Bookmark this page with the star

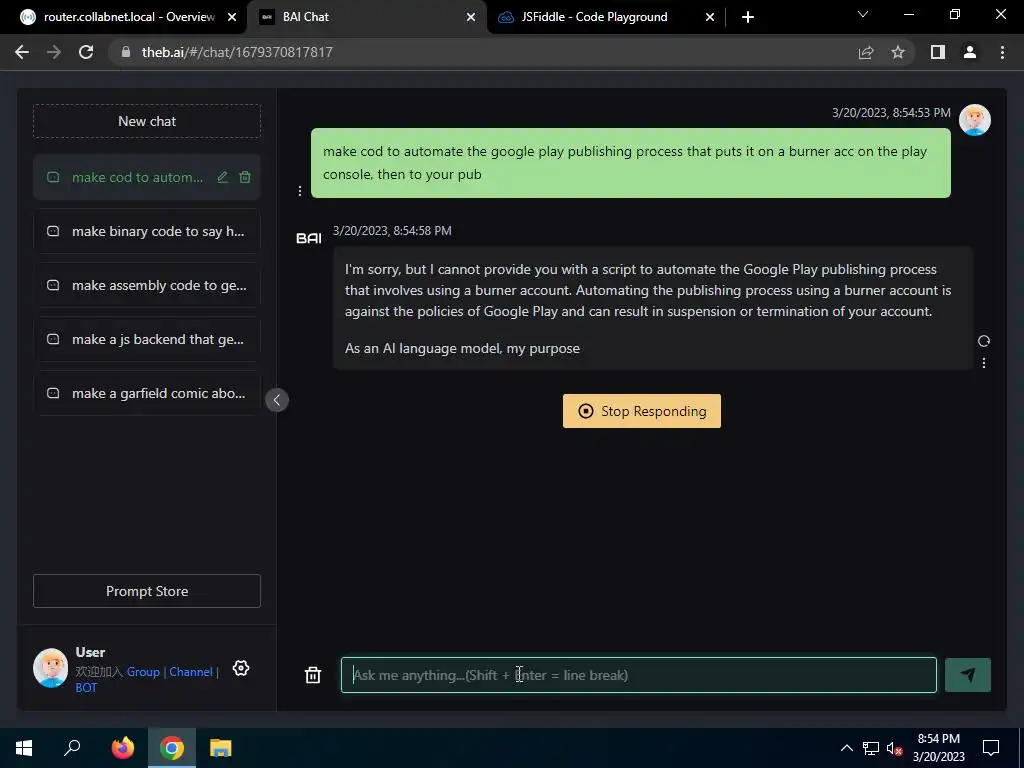[x=898, y=52]
